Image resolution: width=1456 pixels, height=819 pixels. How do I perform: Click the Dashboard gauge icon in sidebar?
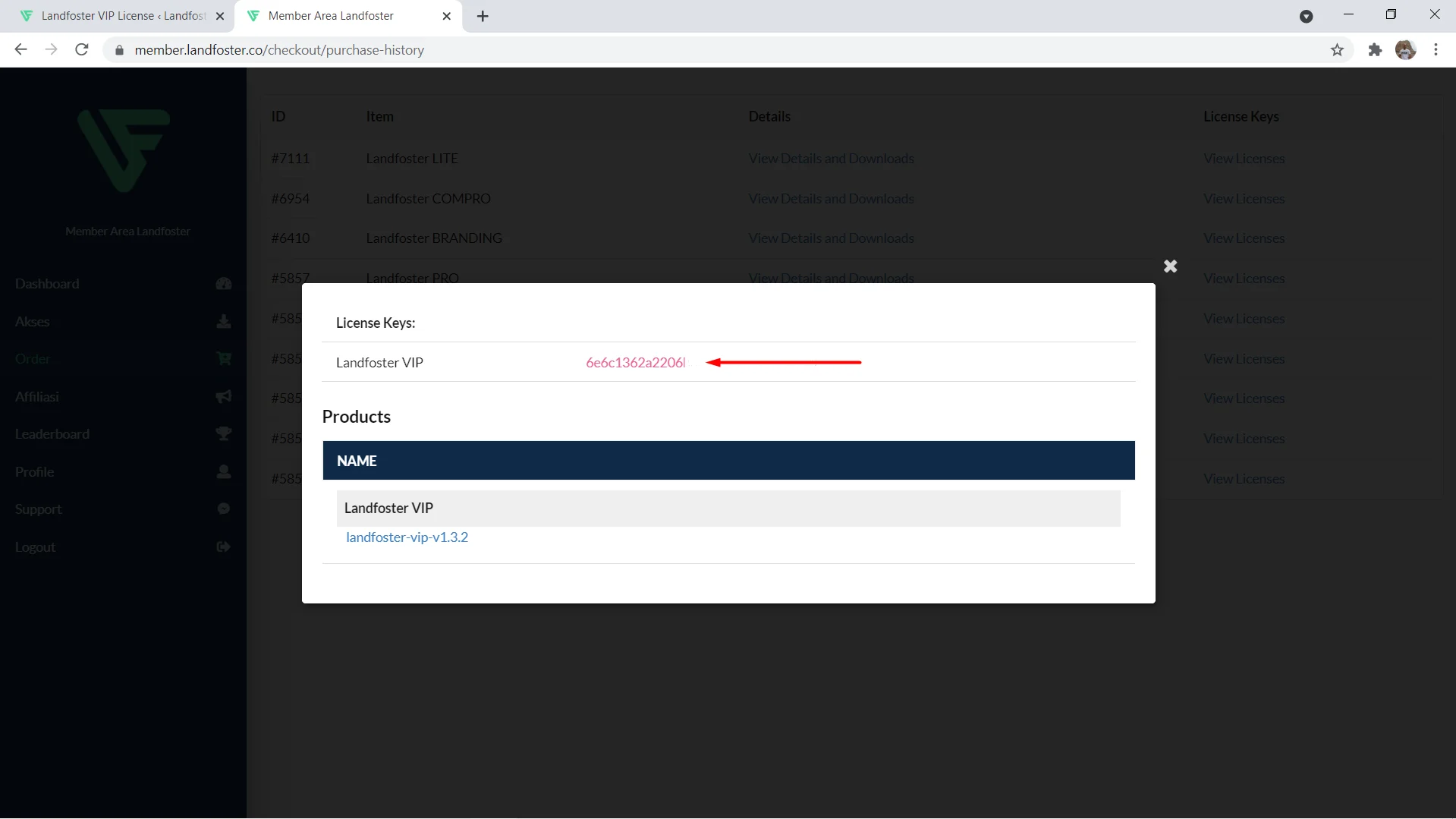click(x=224, y=283)
